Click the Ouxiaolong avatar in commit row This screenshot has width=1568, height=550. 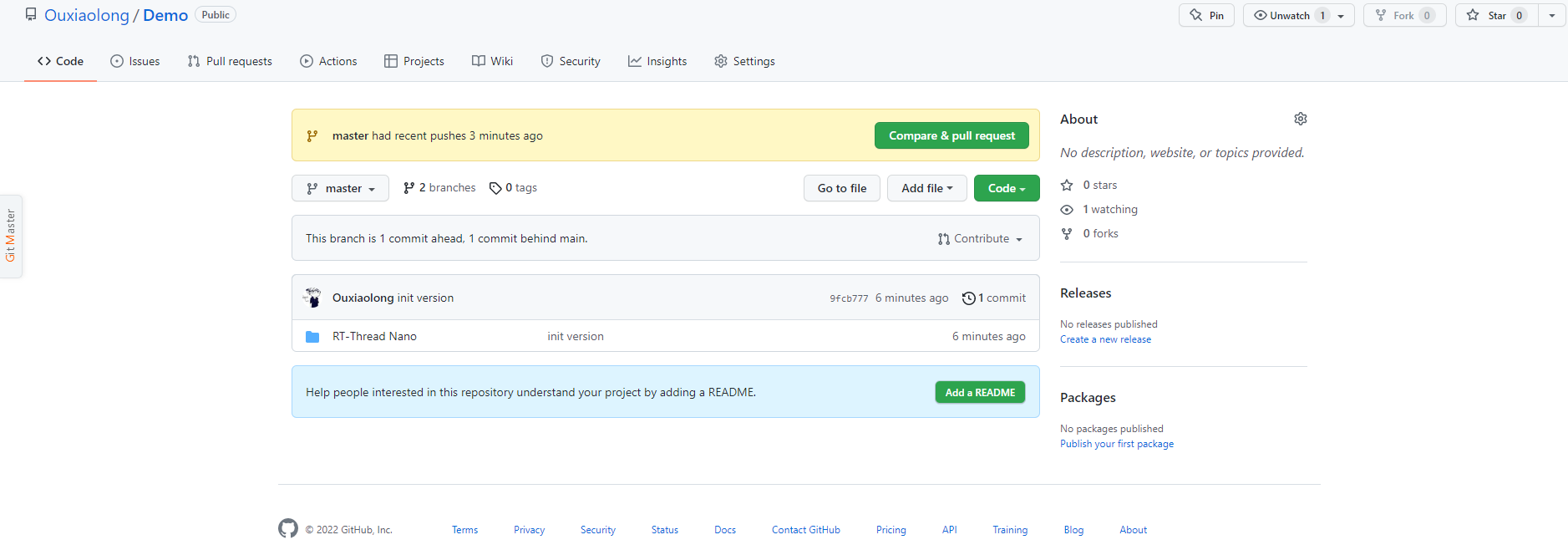tap(312, 298)
